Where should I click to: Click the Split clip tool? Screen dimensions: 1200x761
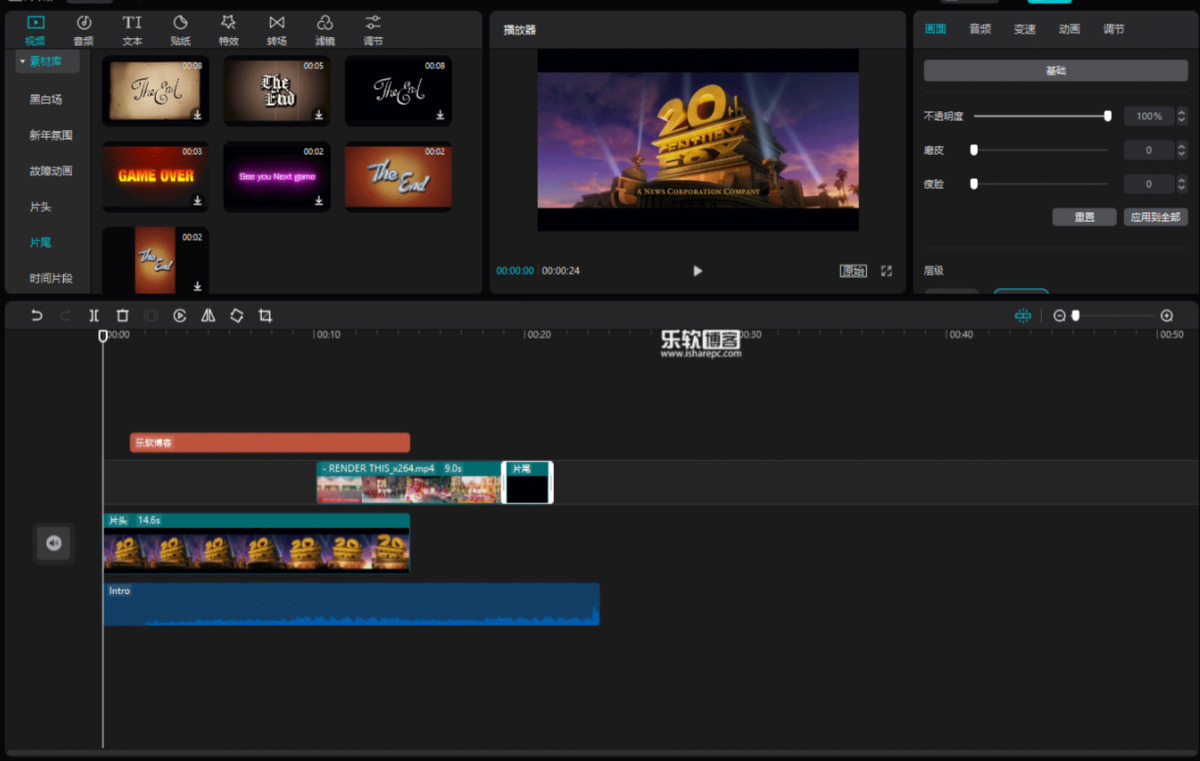point(94,315)
